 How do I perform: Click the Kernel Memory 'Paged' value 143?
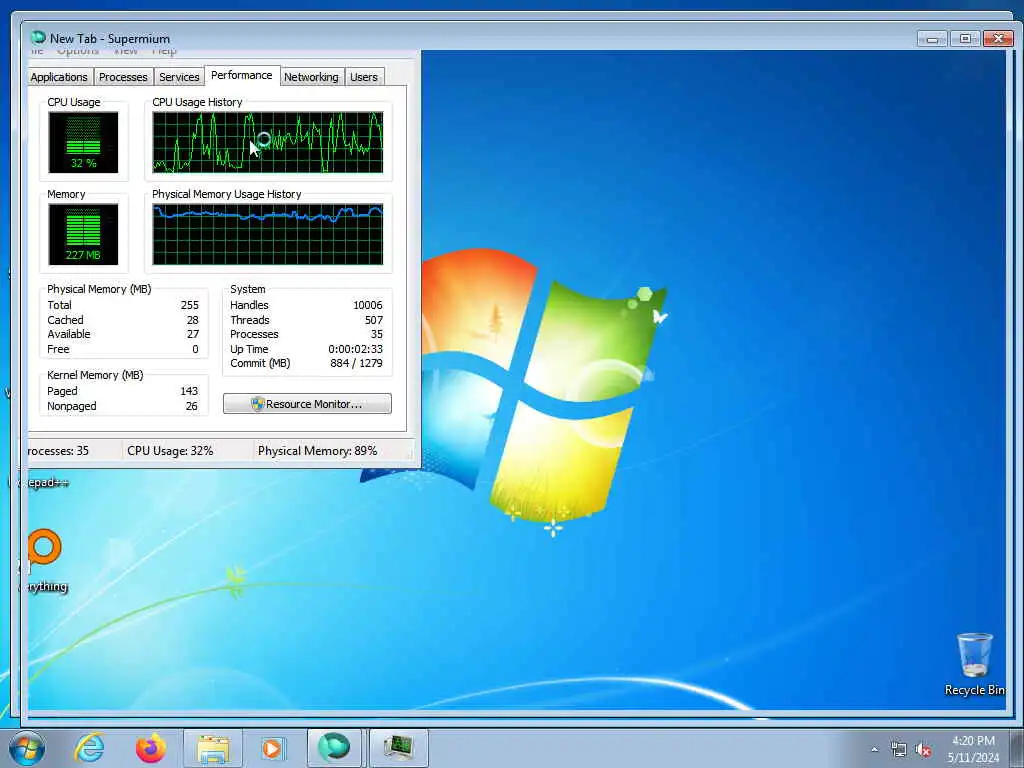[x=189, y=391]
